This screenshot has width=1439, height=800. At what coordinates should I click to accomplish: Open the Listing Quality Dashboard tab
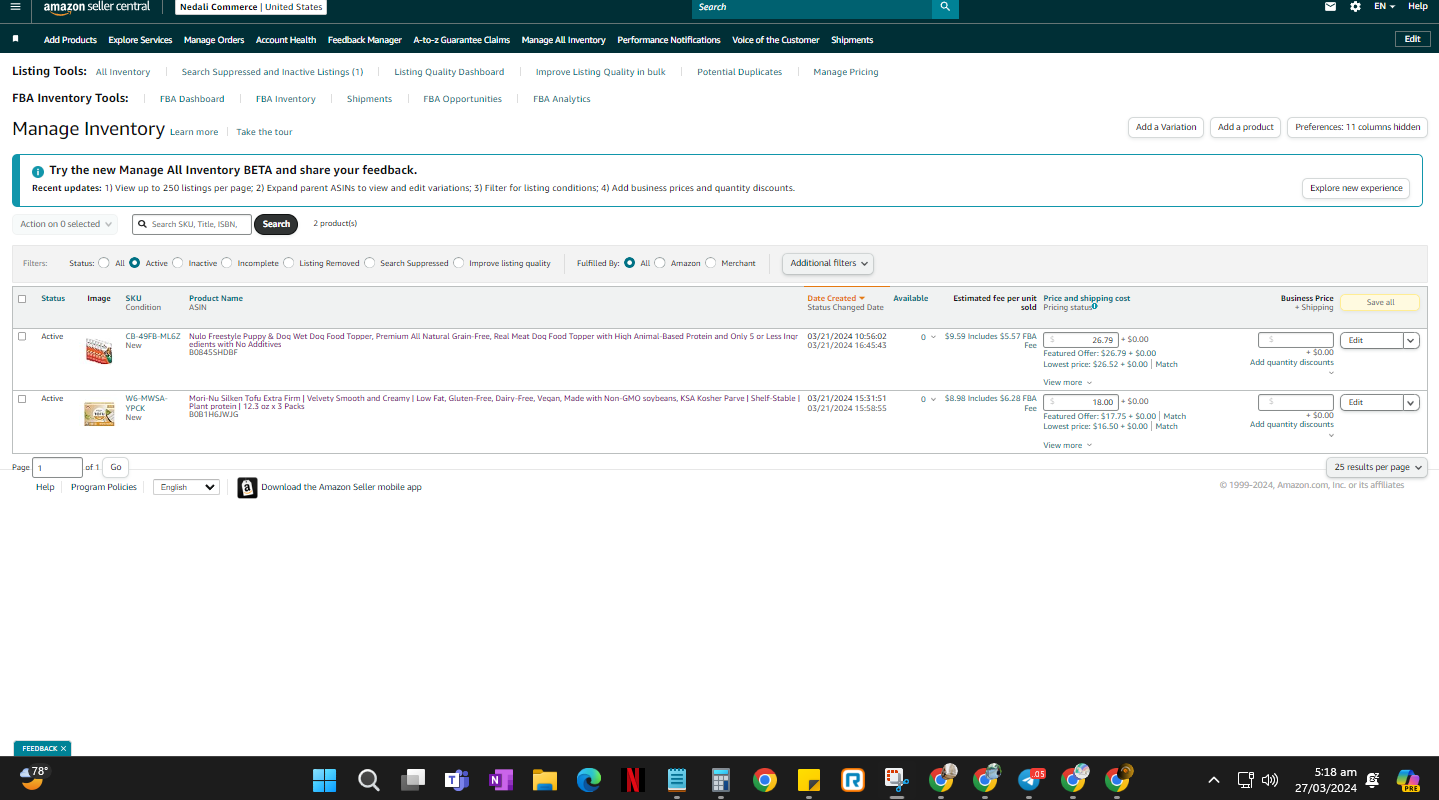(449, 72)
